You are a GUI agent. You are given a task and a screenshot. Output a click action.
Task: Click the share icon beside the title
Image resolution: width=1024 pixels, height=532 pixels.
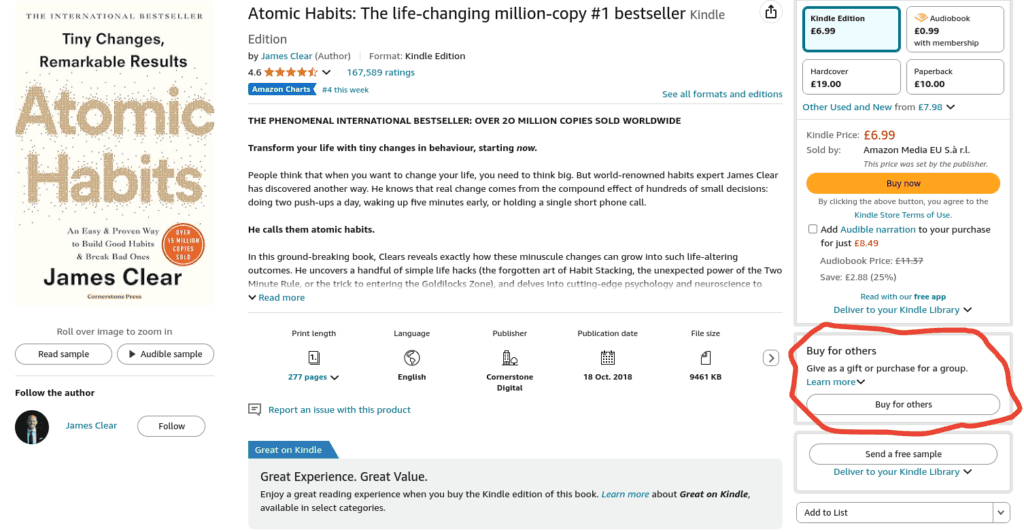point(771,12)
